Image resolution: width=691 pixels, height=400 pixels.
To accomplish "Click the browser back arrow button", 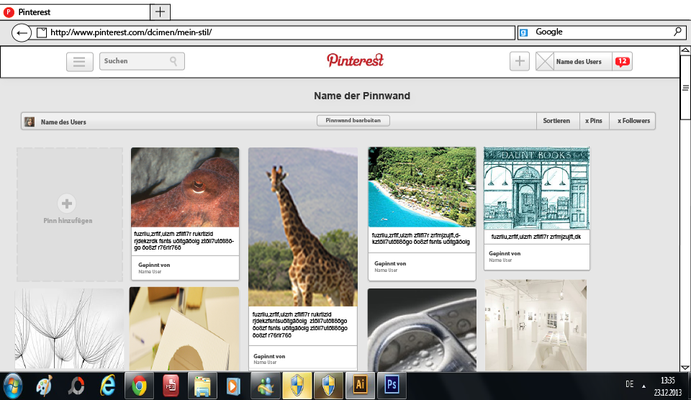I will click(x=21, y=33).
